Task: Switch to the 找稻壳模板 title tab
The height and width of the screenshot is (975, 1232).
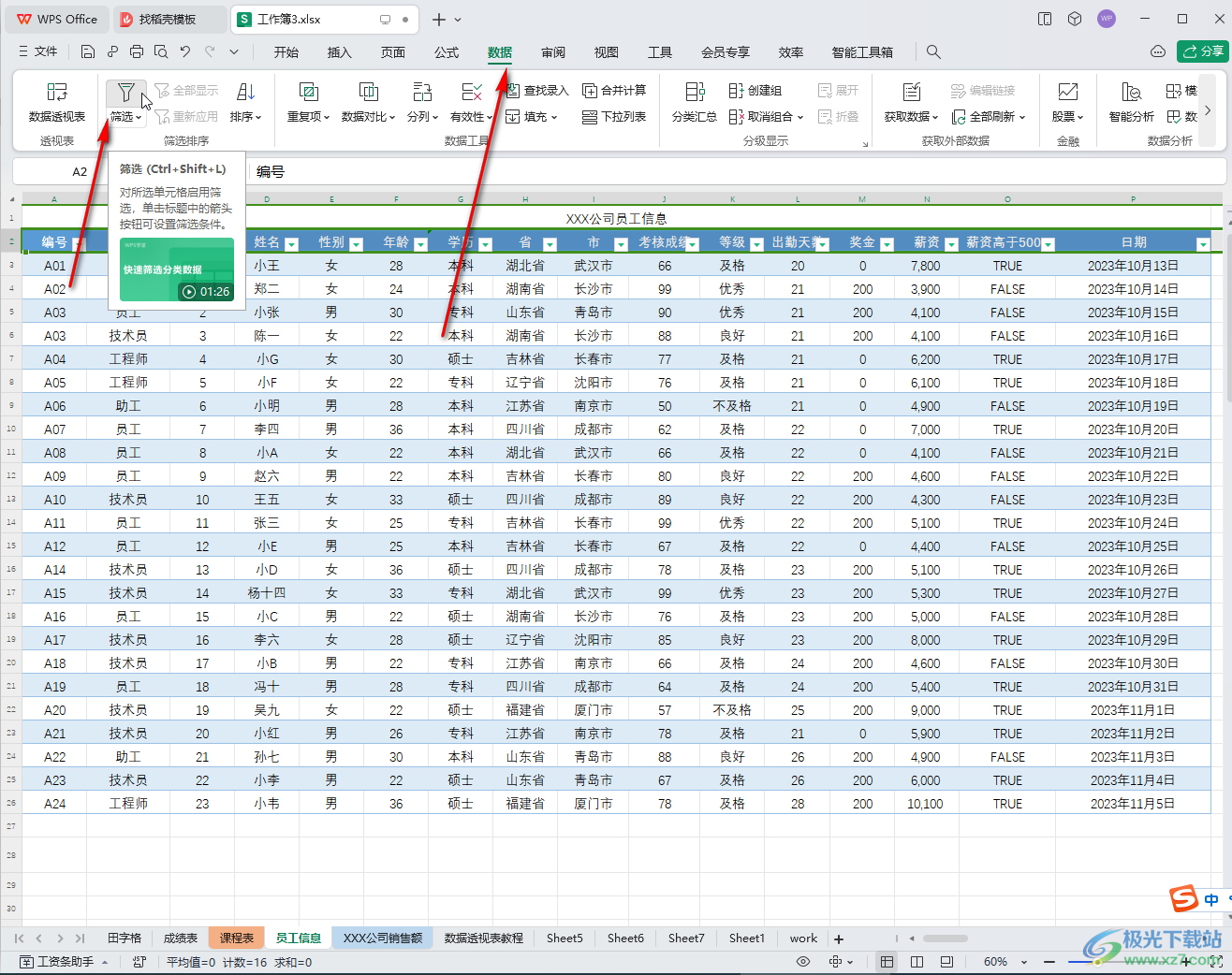Action: click(168, 19)
